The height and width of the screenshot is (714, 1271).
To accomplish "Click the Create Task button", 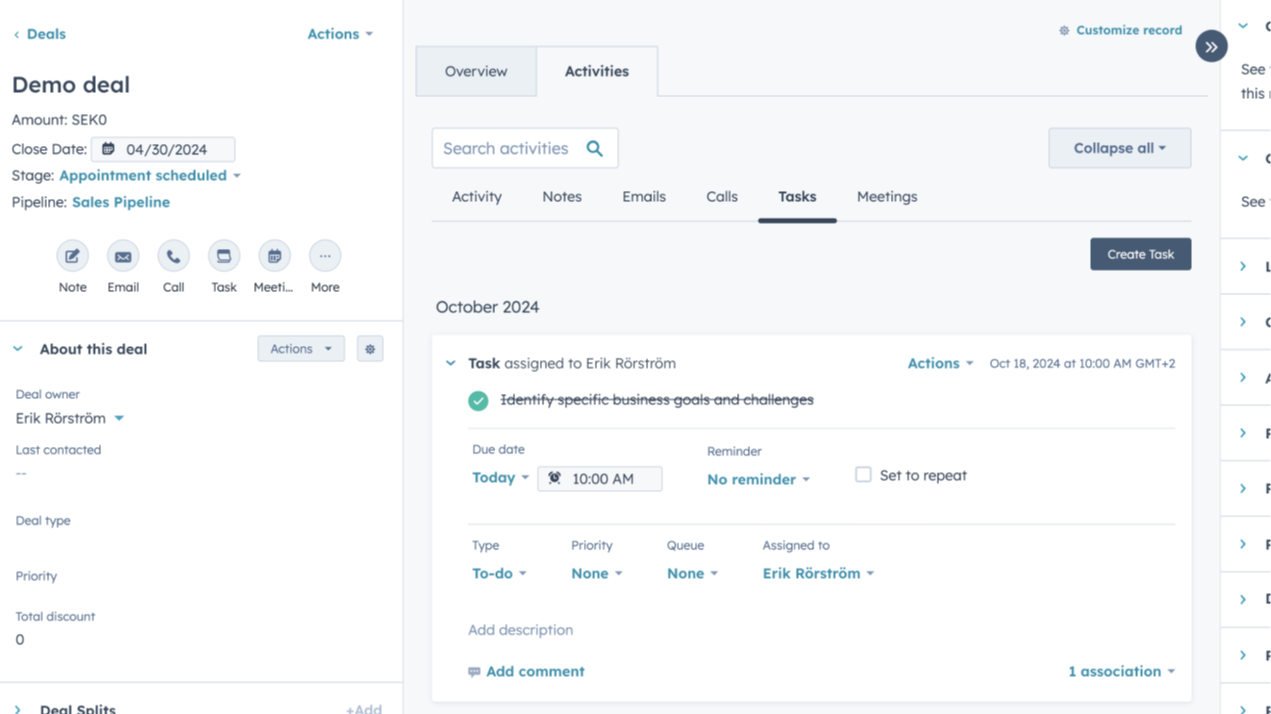I will point(1140,254).
